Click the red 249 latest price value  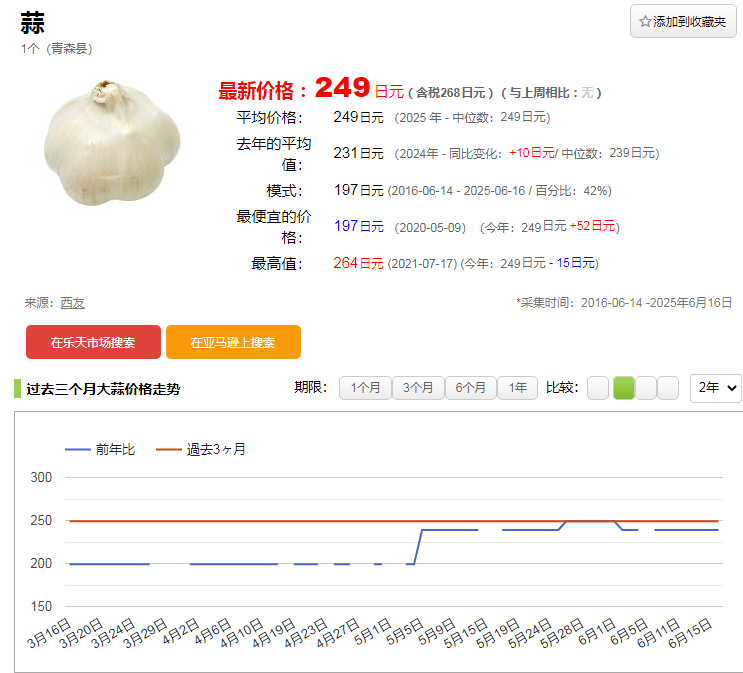[342, 89]
